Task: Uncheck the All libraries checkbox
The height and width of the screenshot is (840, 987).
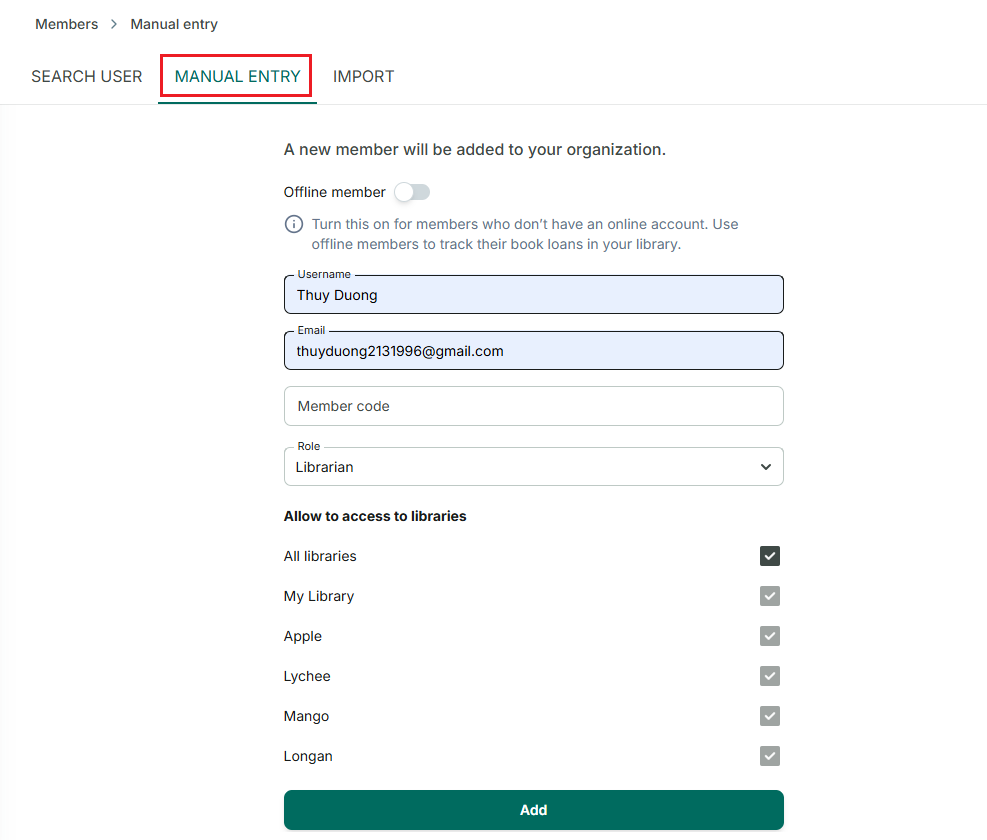Action: [769, 556]
